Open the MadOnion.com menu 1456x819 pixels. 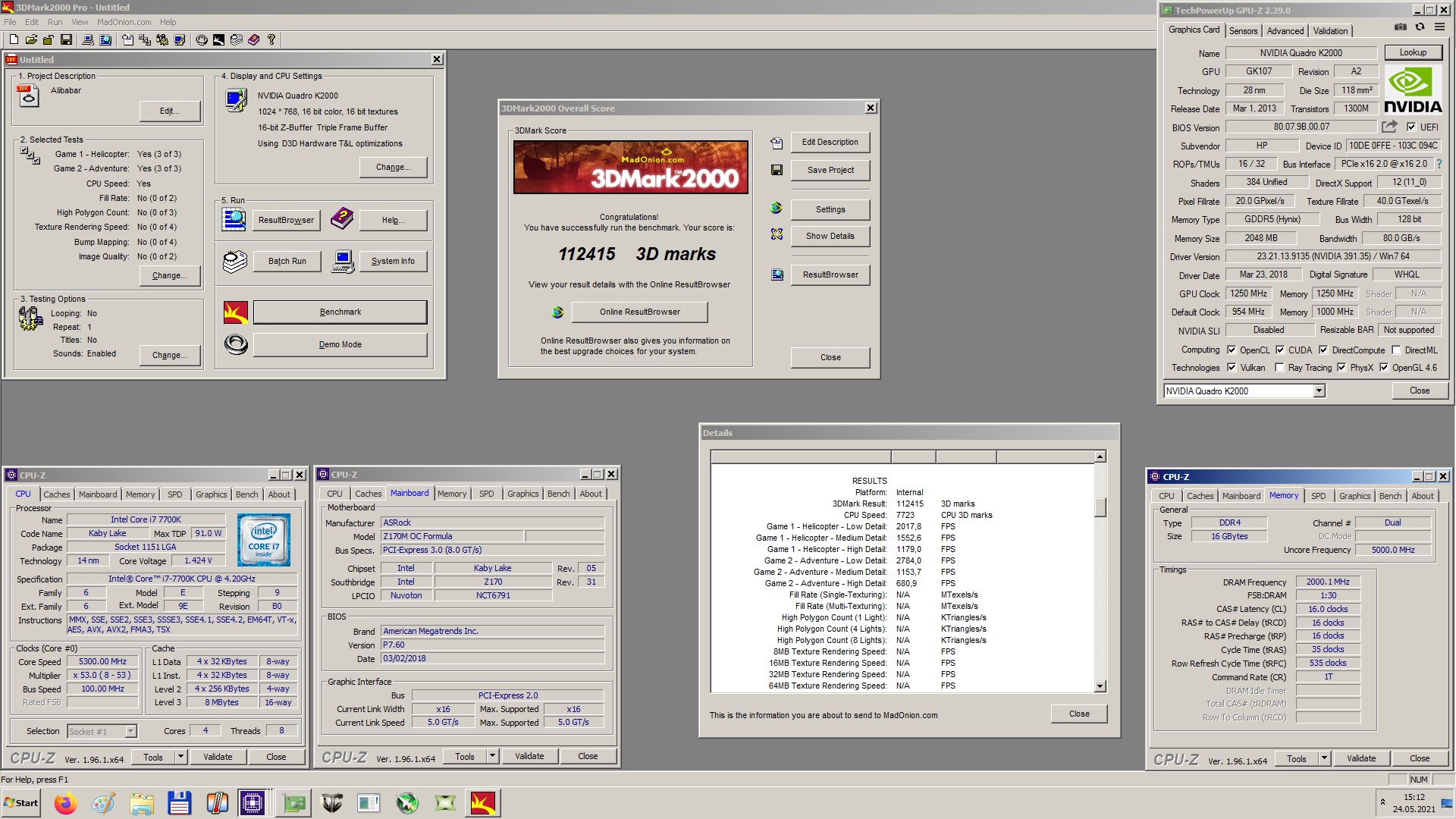(x=124, y=22)
